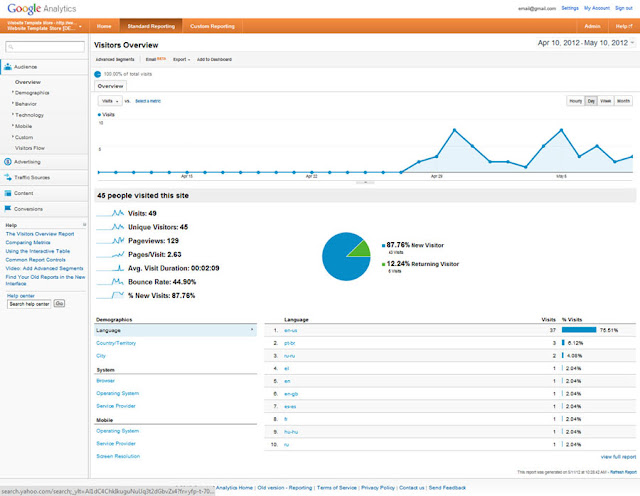Expand the Mobile sidebar section
640x496 pixels.
tap(22, 126)
